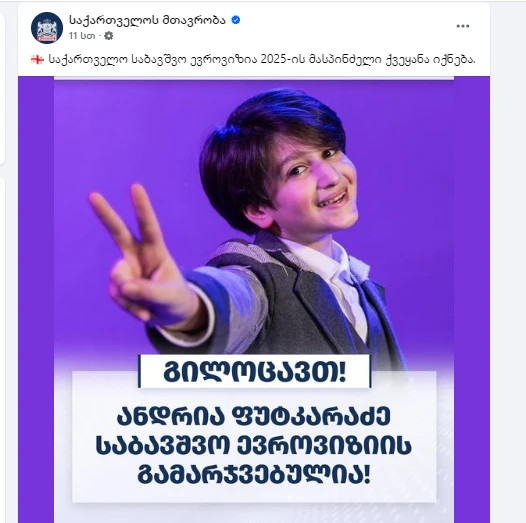Image resolution: width=526 pixels, height=523 pixels.
Task: Click the name ანდრია ფუტკარაძე on the image
Action: 254,416
